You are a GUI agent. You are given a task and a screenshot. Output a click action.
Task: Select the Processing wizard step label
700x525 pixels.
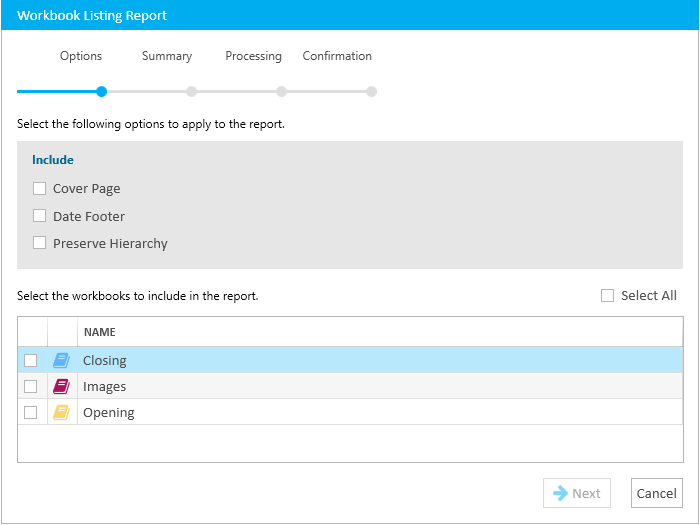coord(253,56)
